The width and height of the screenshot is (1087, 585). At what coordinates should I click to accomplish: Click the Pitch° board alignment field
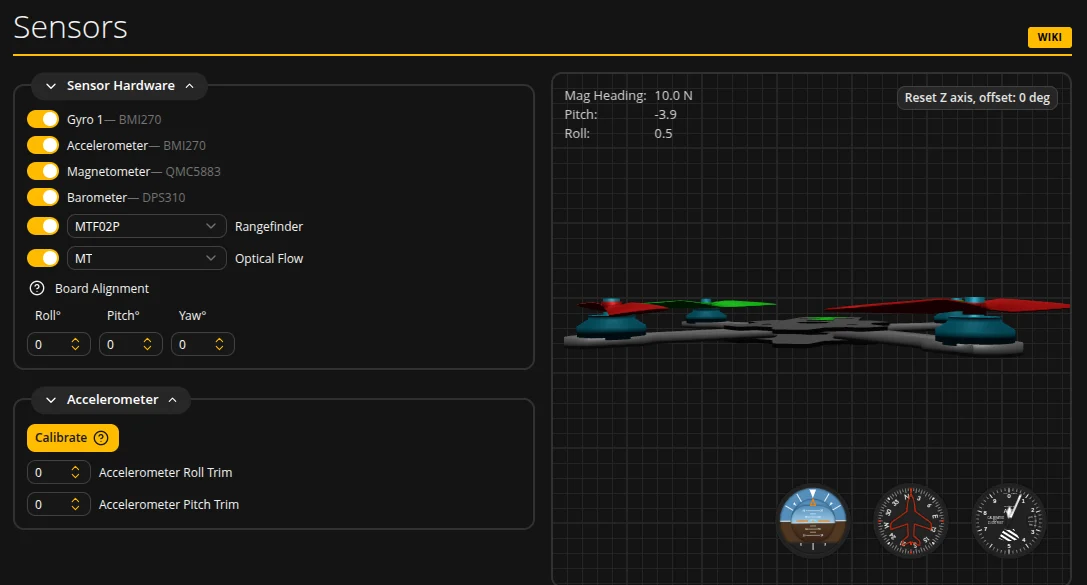pos(131,344)
